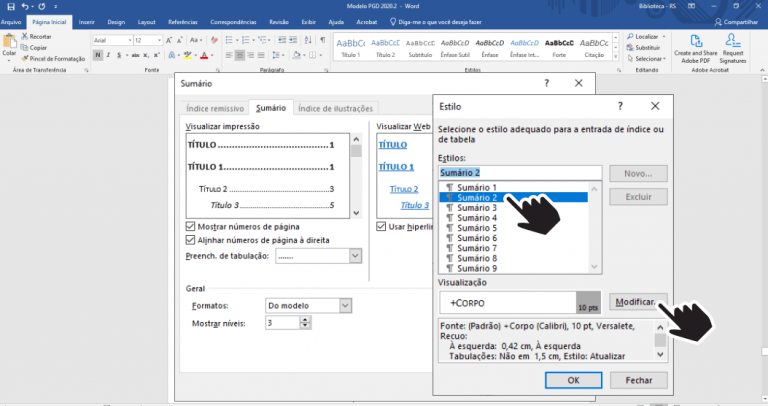Switch to Layout ribbon tab
The width and height of the screenshot is (768, 406).
[x=146, y=22]
